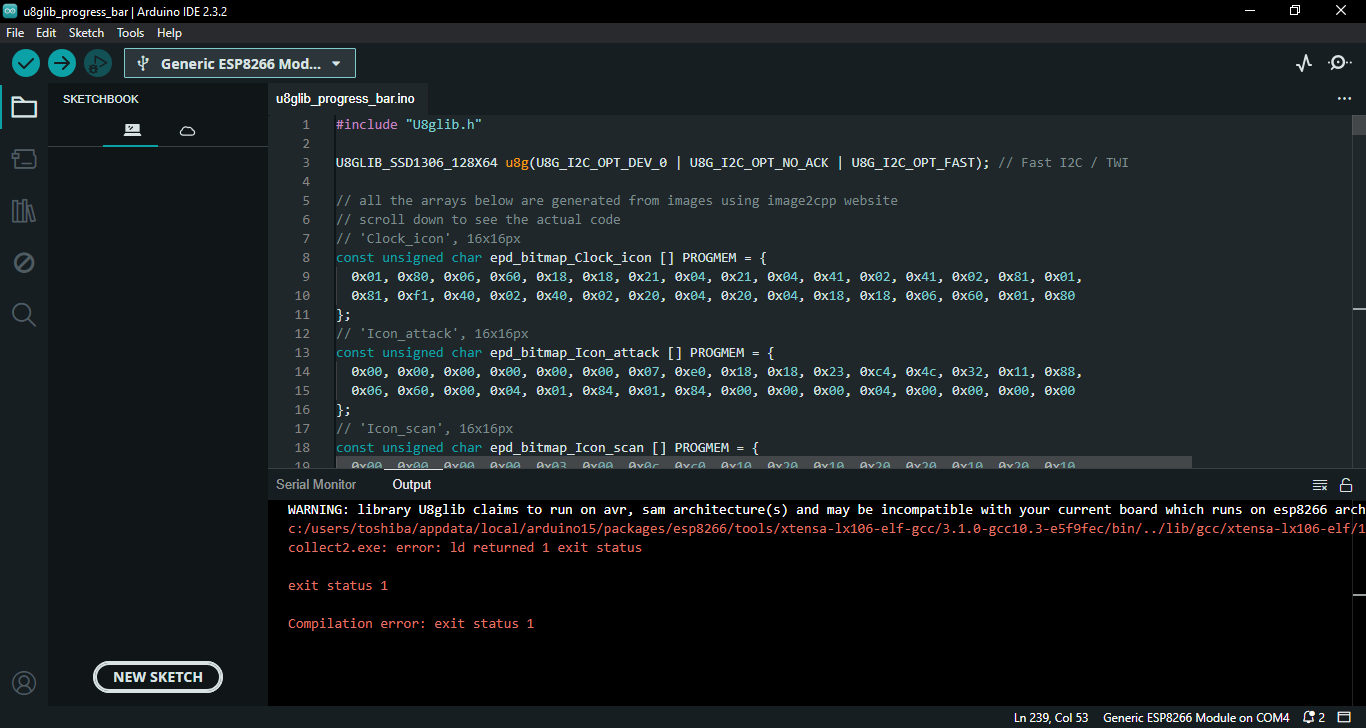Image resolution: width=1366 pixels, height=728 pixels.
Task: Open the Edit menu
Action: pyautogui.click(x=46, y=33)
